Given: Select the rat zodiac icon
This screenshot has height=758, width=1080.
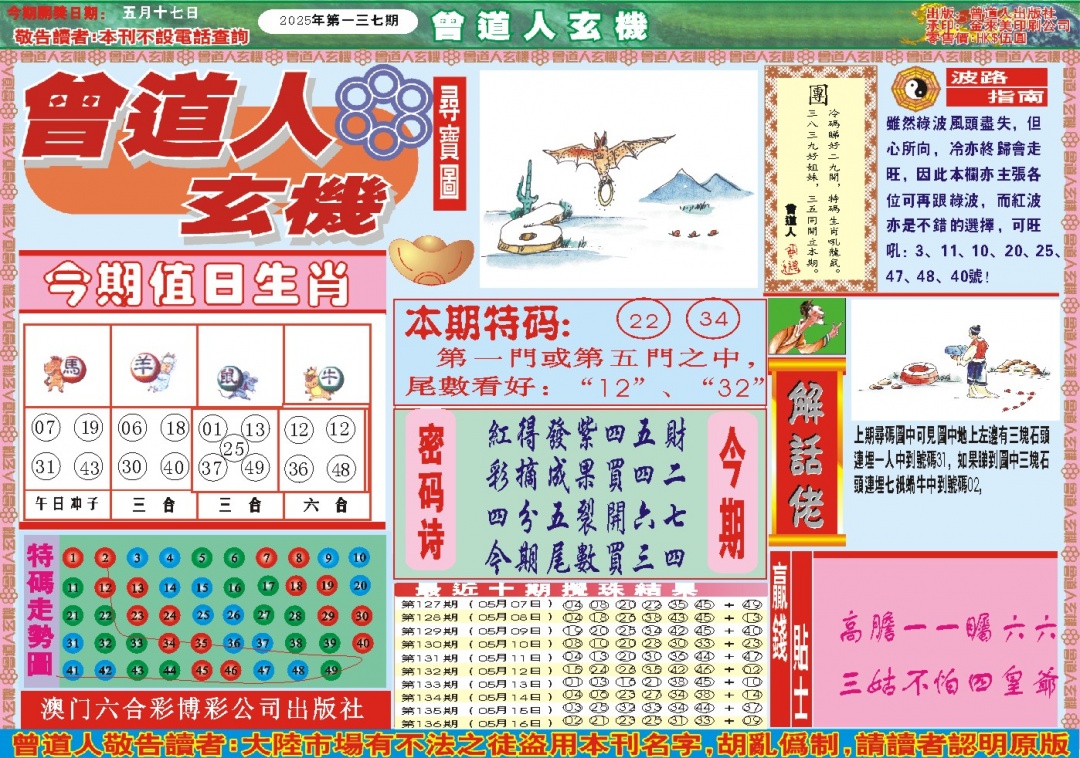Looking at the screenshot, I should coord(237,378).
